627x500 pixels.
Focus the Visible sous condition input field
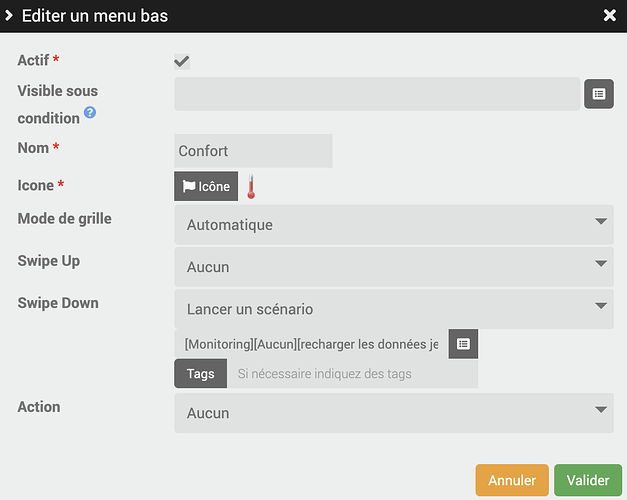(x=377, y=94)
